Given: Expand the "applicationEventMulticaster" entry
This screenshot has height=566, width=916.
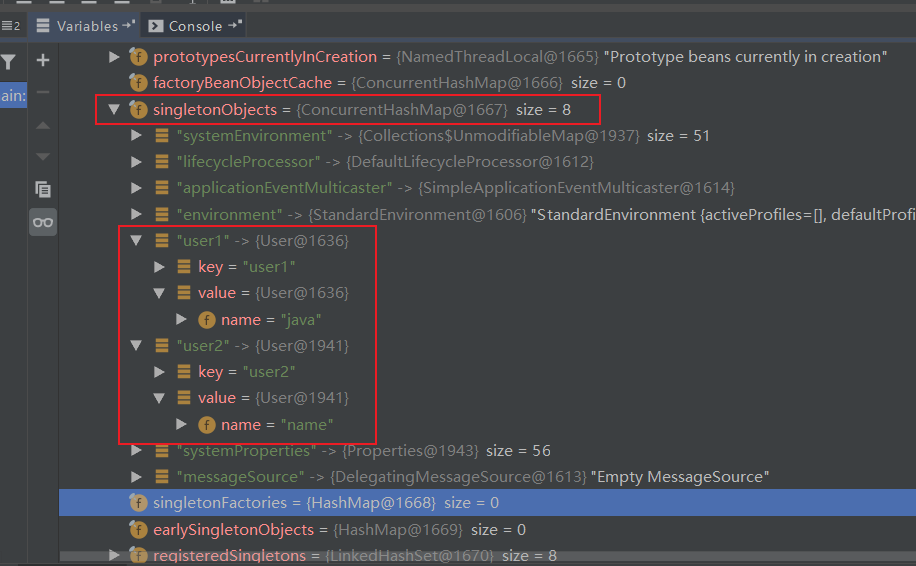Looking at the screenshot, I should [x=136, y=187].
